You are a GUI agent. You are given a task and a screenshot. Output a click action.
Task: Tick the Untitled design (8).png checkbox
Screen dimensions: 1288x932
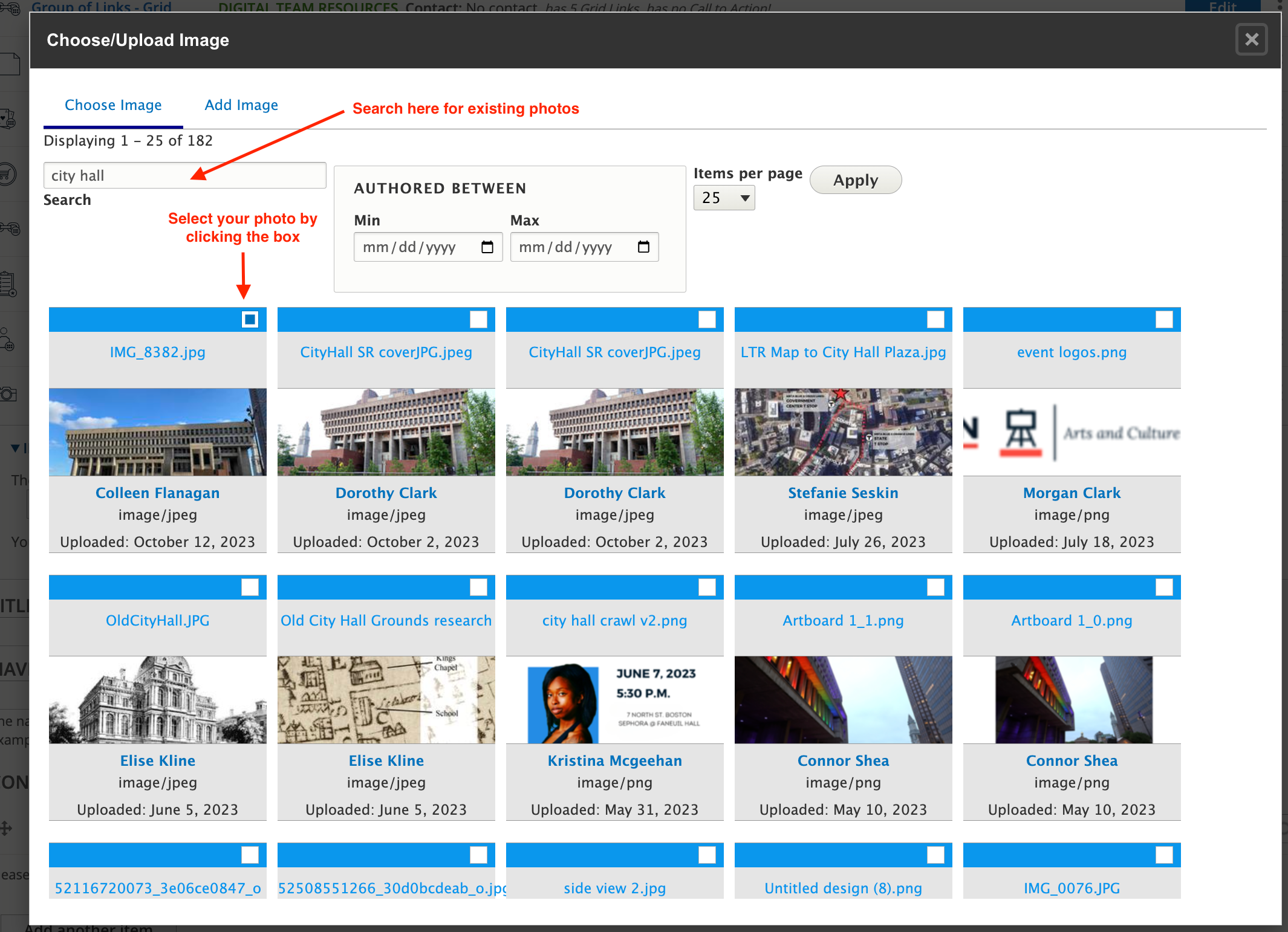pos(935,855)
